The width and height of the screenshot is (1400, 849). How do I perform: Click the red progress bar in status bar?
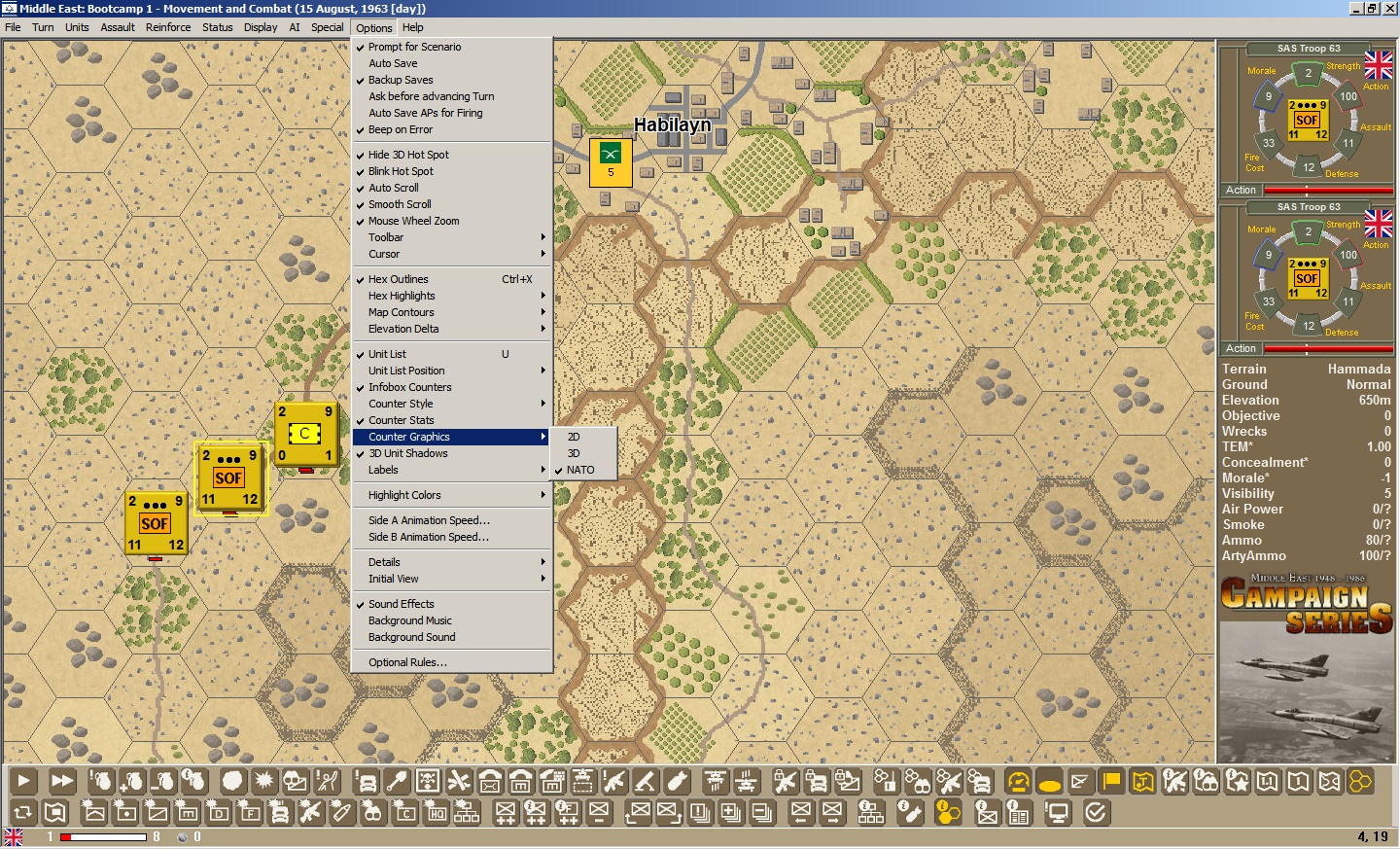[x=103, y=837]
